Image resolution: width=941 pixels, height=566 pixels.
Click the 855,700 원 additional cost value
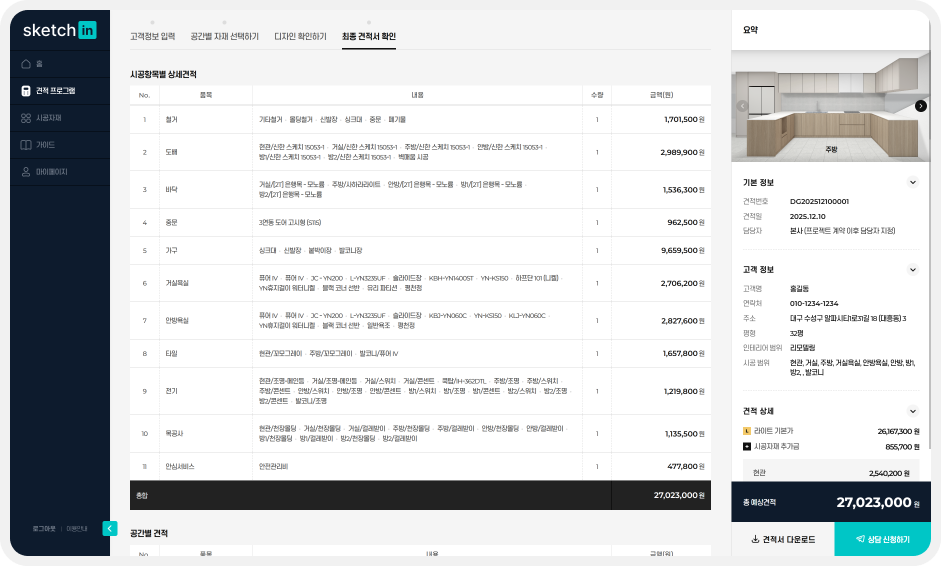[903, 447]
